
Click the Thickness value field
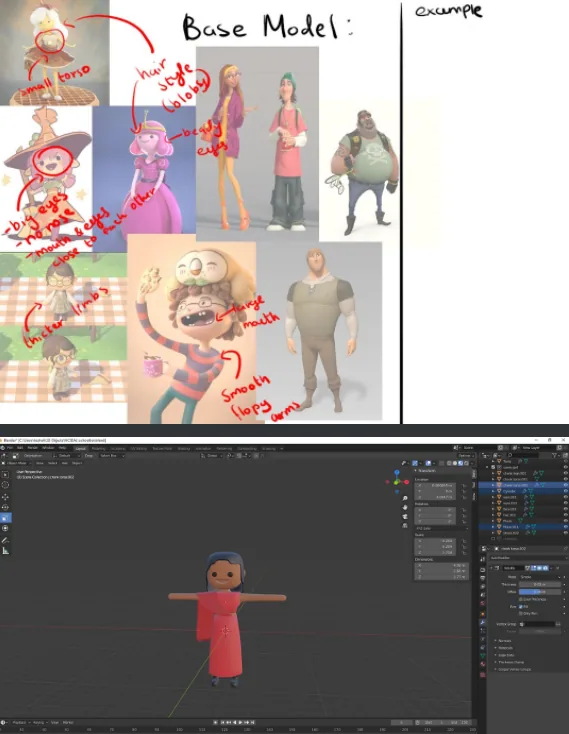(540, 585)
